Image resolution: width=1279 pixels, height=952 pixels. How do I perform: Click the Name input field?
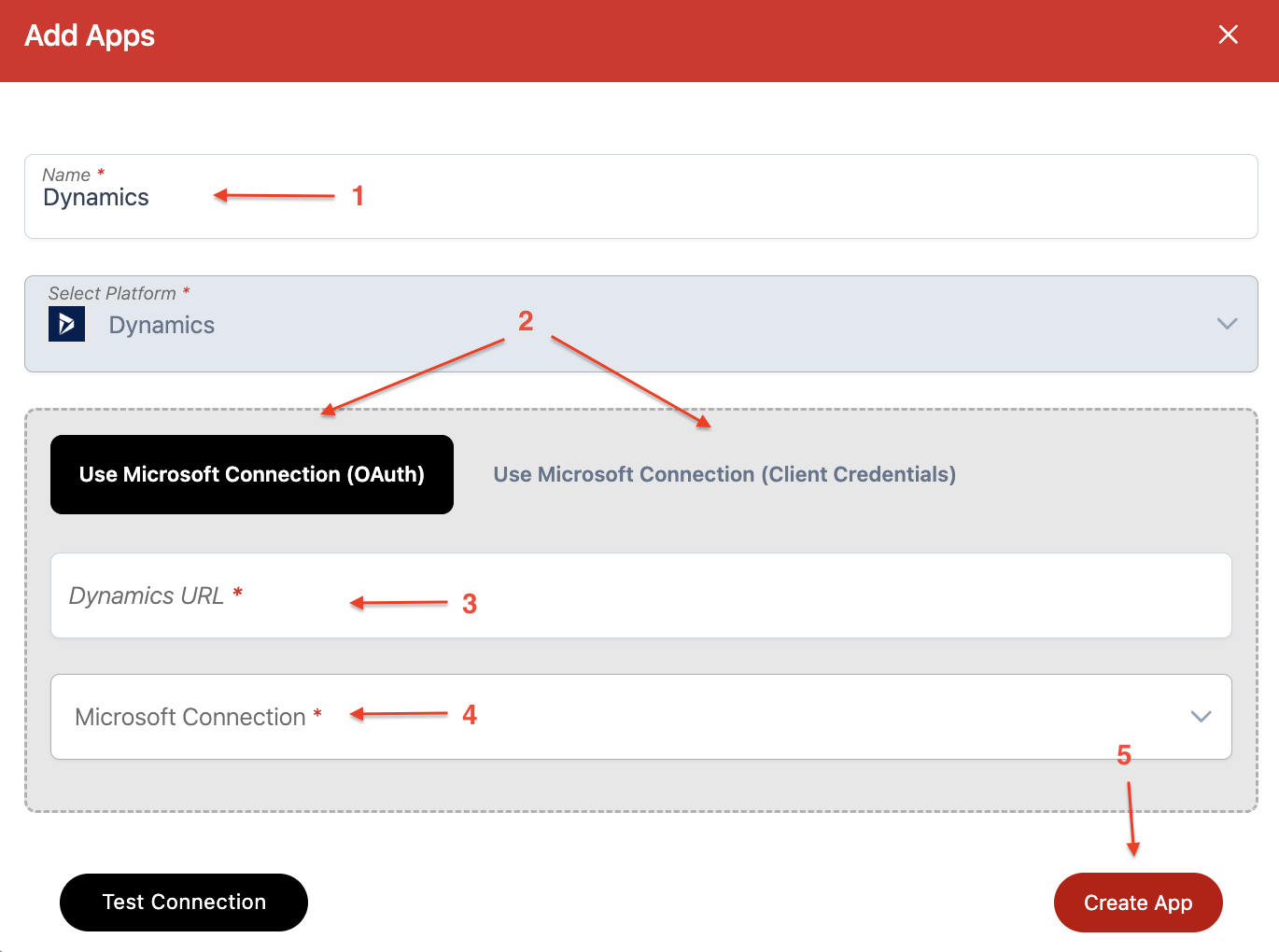[640, 196]
